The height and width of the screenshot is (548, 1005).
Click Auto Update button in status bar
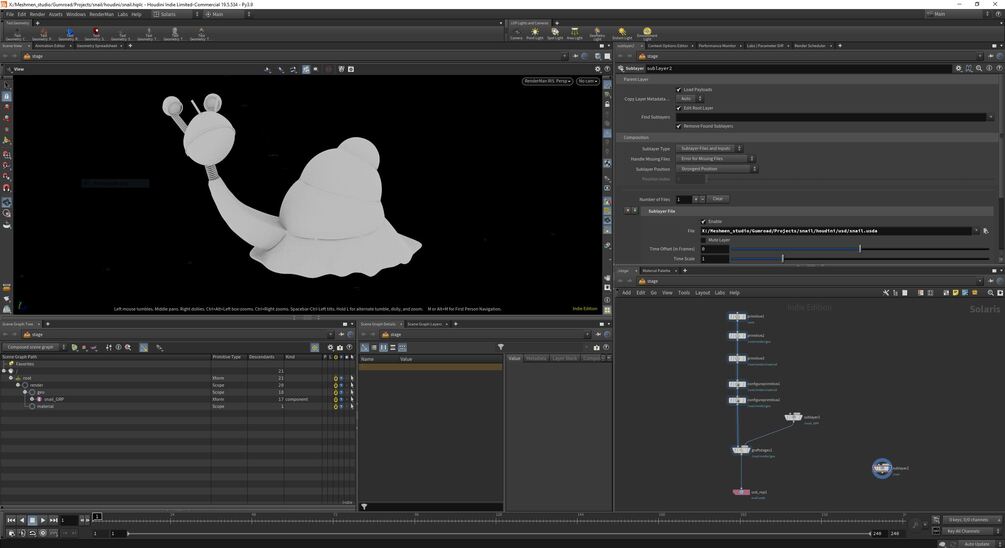tap(976, 544)
